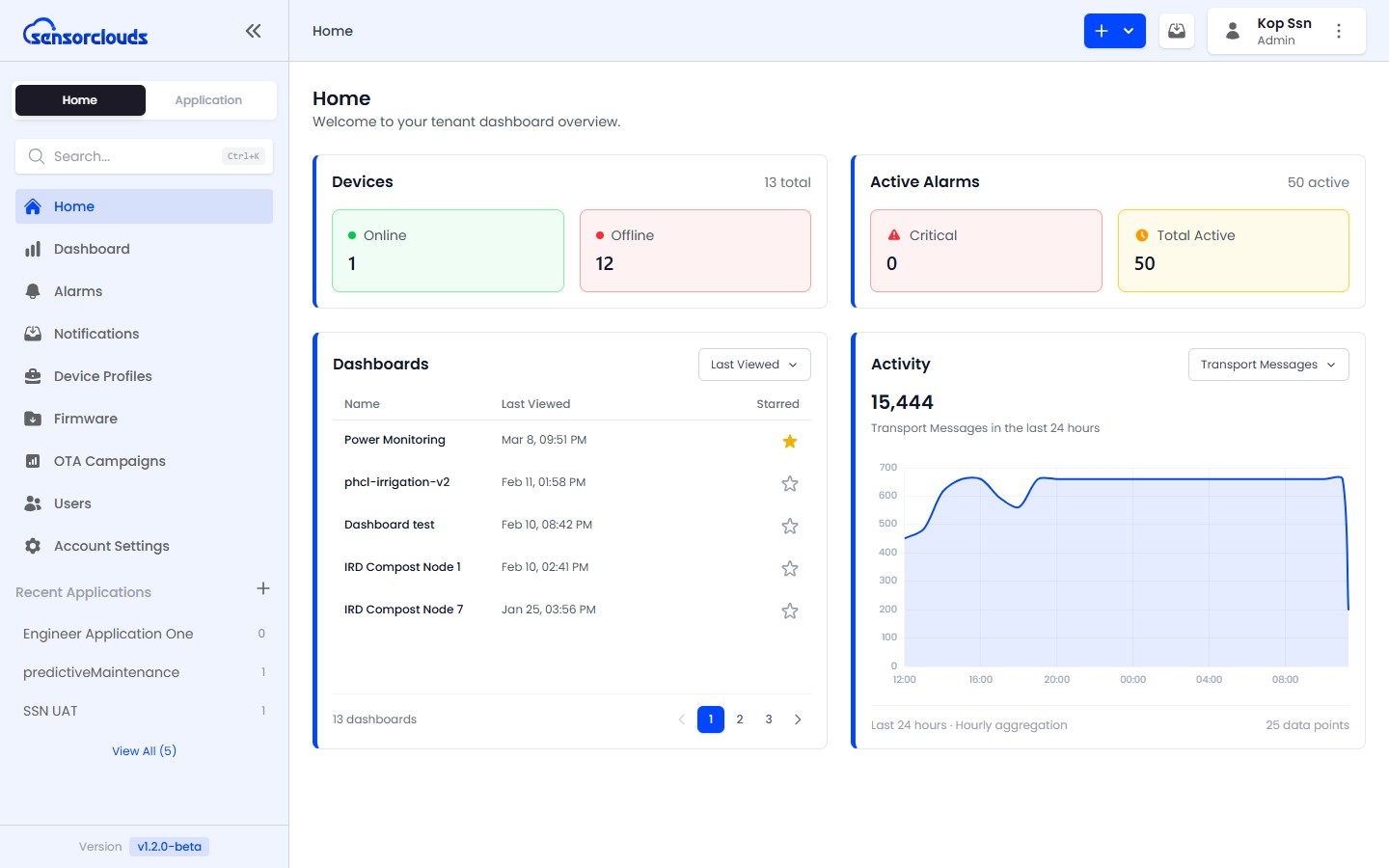Open the Transport Messages activity dropdown

pyautogui.click(x=1267, y=365)
